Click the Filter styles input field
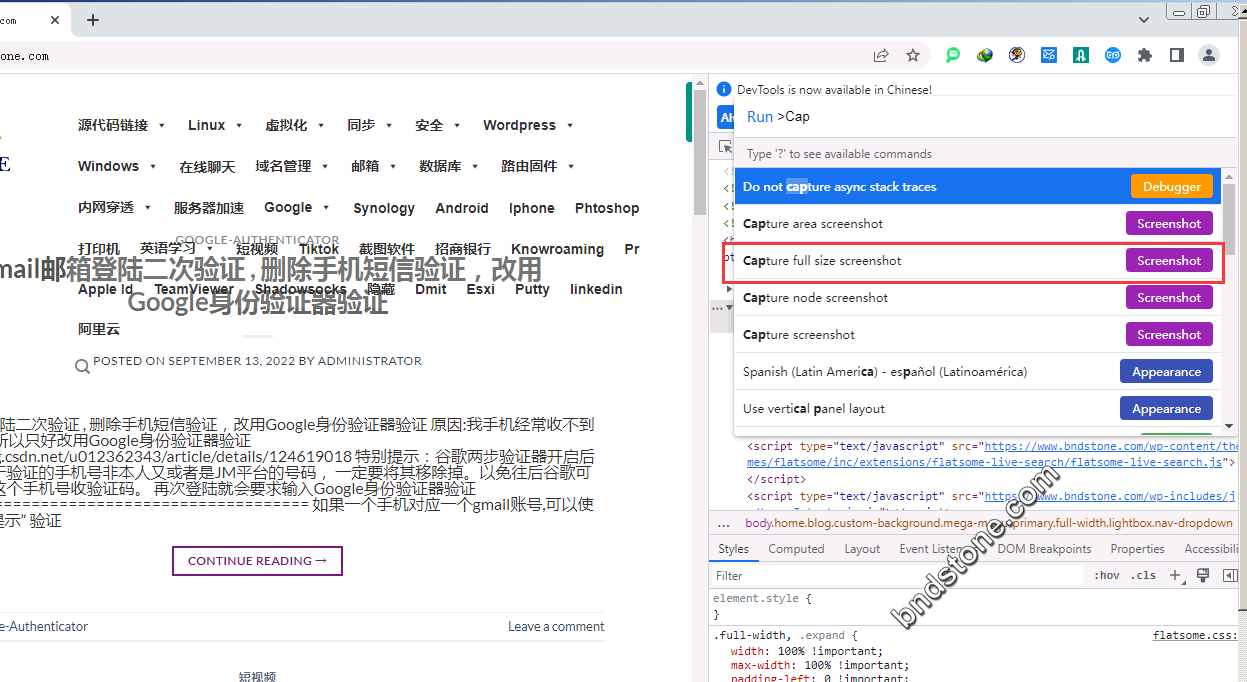The image size is (1247, 682). pyautogui.click(x=896, y=576)
